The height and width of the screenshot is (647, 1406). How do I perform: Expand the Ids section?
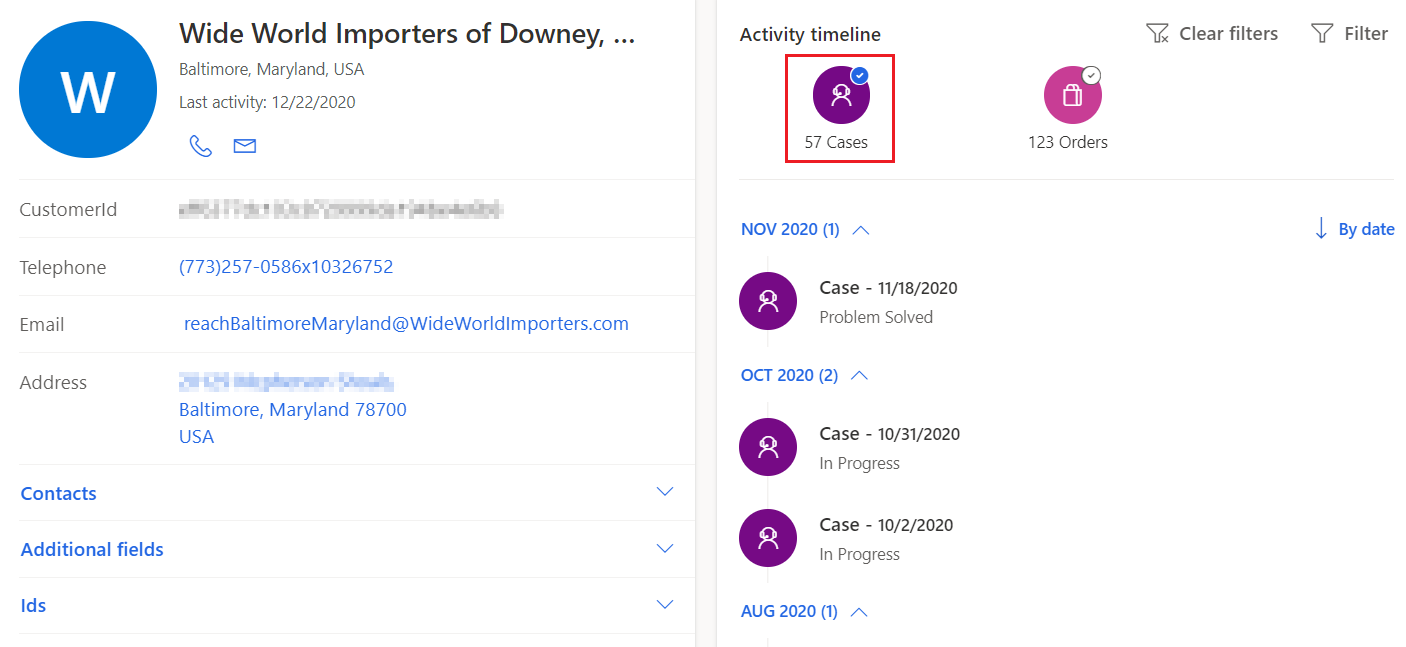coord(665,604)
